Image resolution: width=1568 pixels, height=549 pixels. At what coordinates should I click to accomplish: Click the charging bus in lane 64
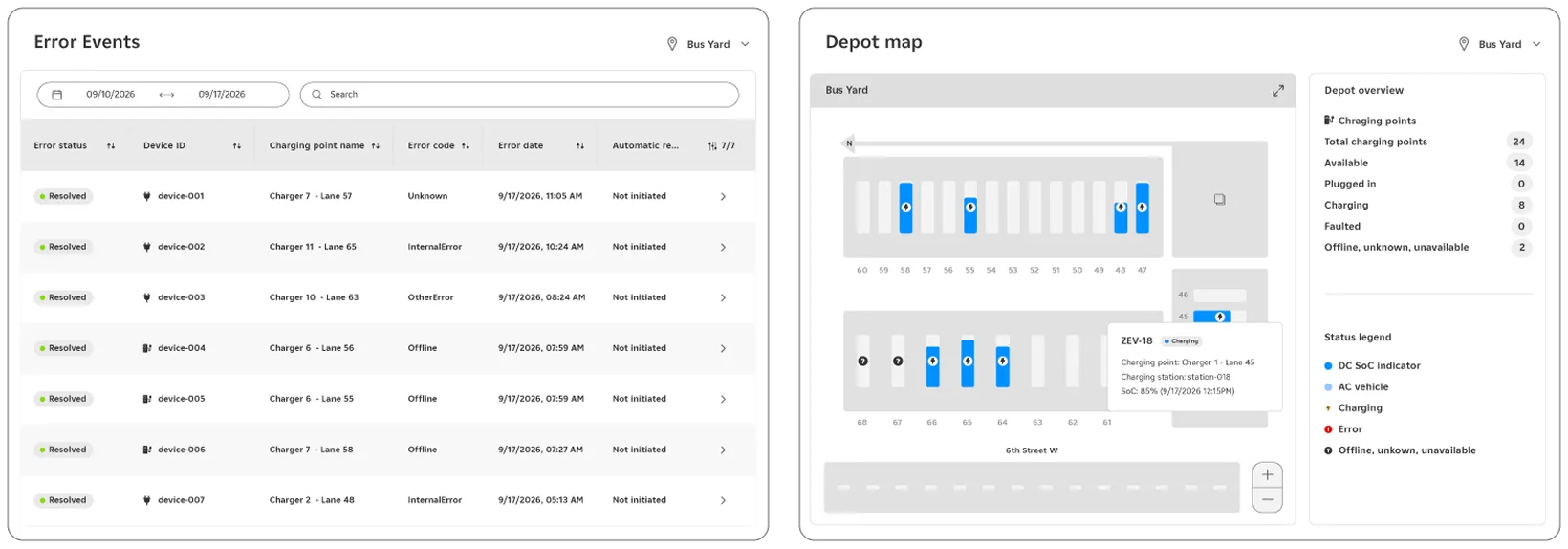pyautogui.click(x=1002, y=362)
